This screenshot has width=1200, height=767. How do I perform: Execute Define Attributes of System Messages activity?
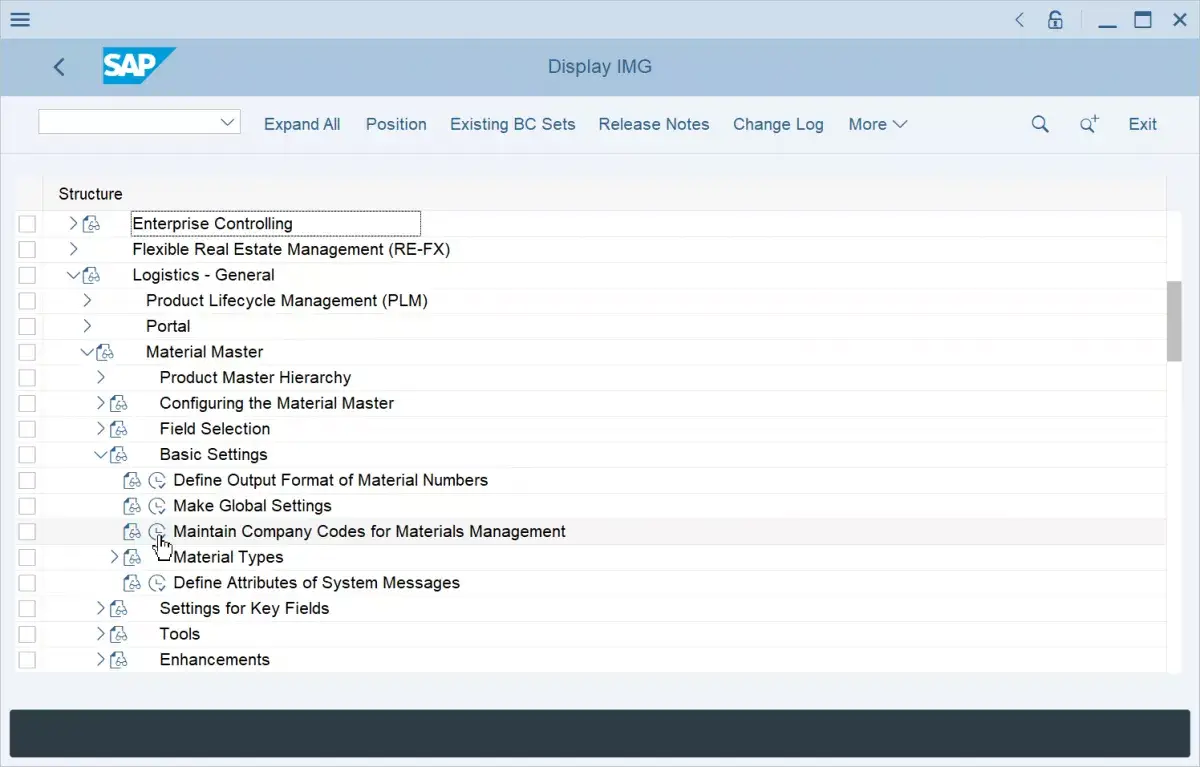pyautogui.click(x=157, y=583)
